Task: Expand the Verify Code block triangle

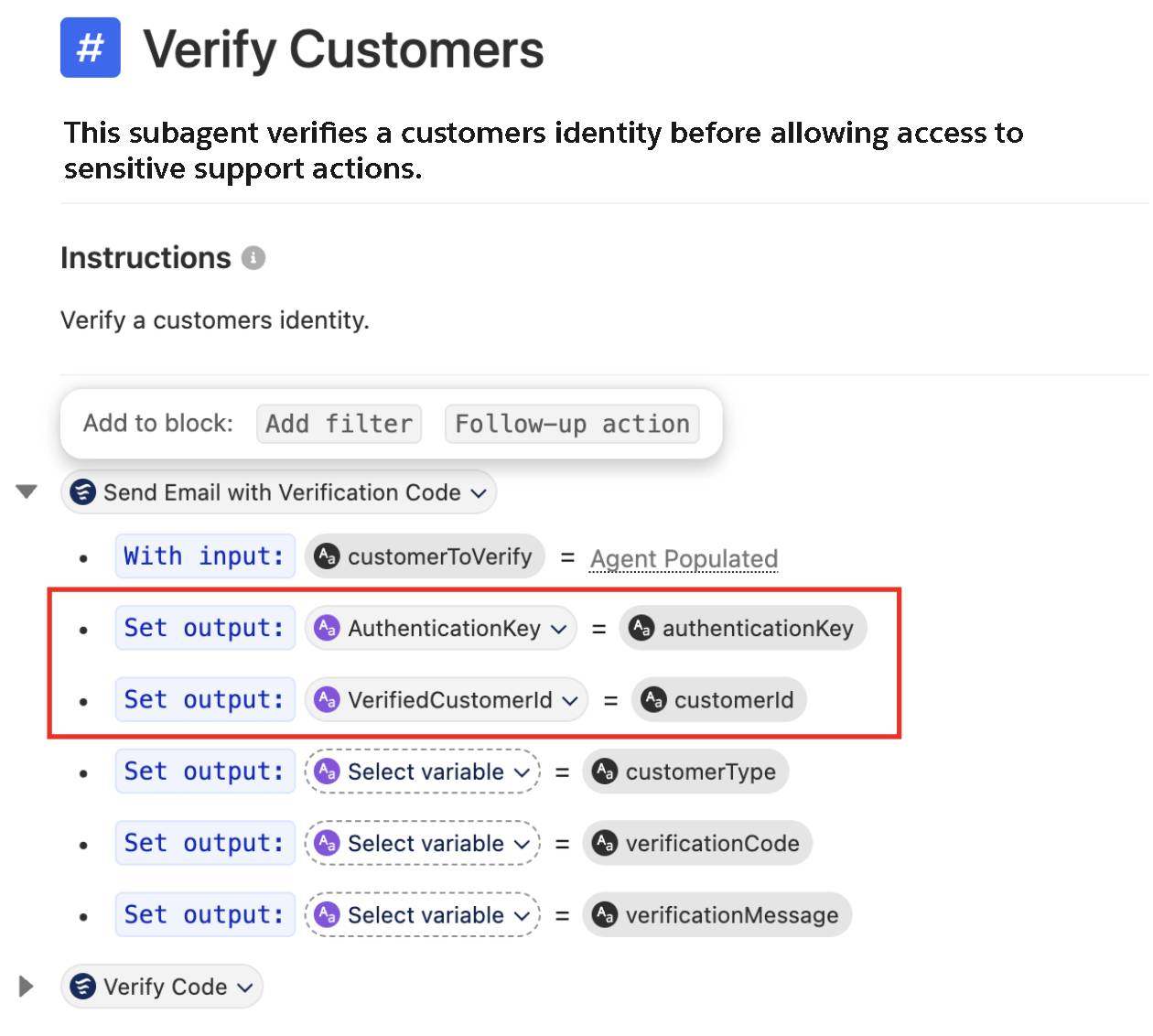Action: point(27,987)
